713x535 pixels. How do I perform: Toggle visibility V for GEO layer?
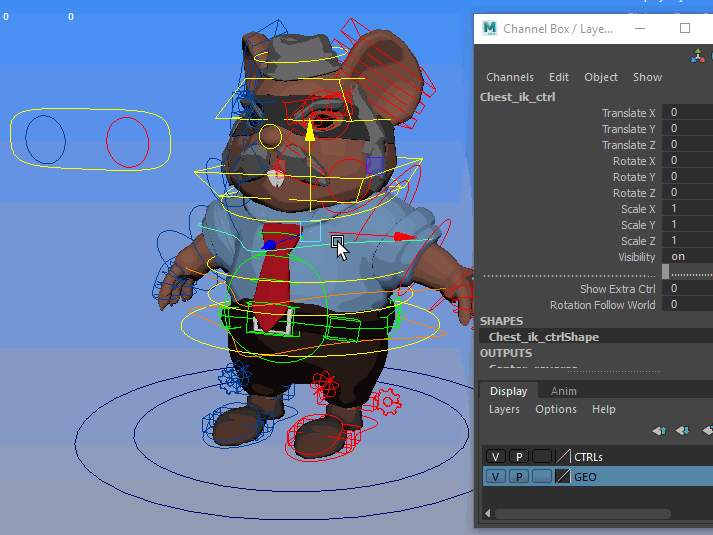pos(496,476)
